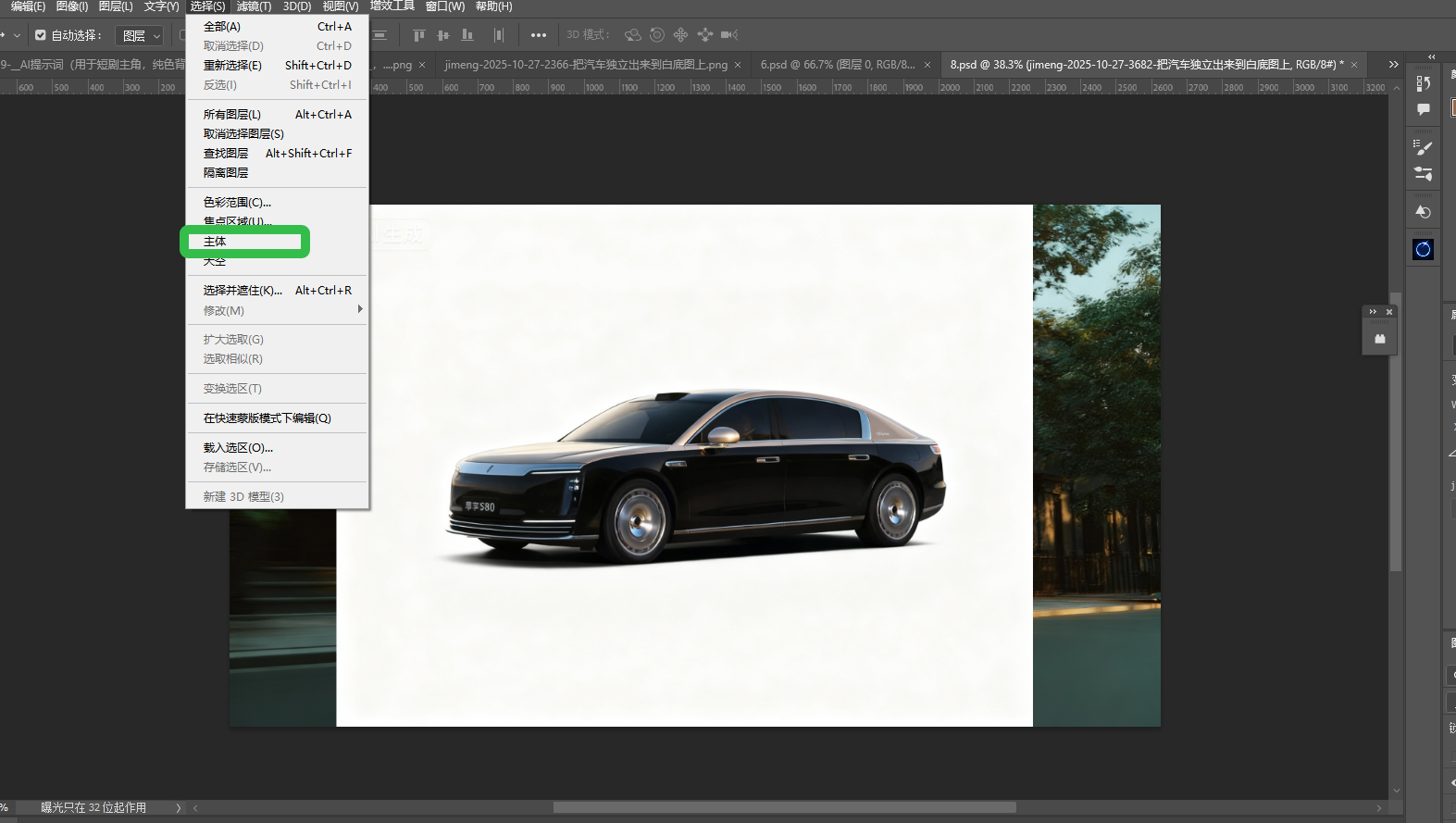Switch to the 6.psd document tab
The height and width of the screenshot is (823, 1456).
(837, 65)
